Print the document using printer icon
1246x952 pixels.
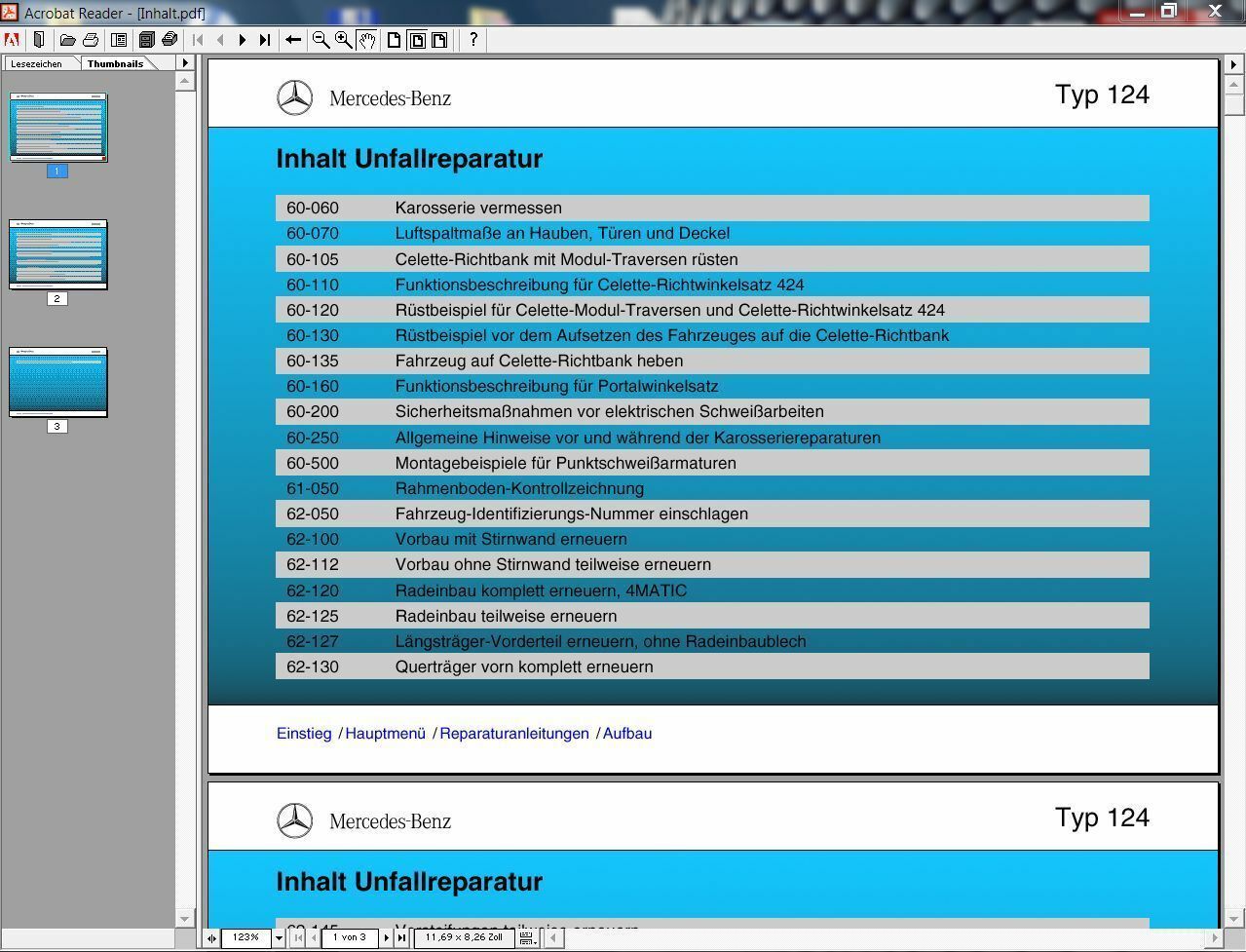tap(91, 40)
